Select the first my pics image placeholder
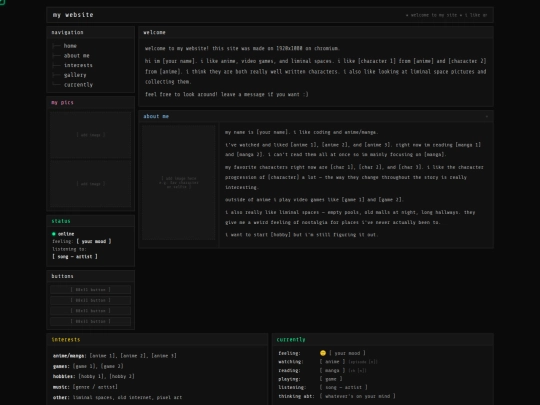 tap(91, 135)
